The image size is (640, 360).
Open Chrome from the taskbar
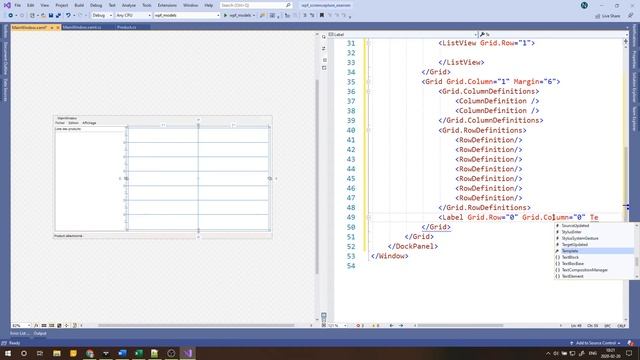(90, 353)
